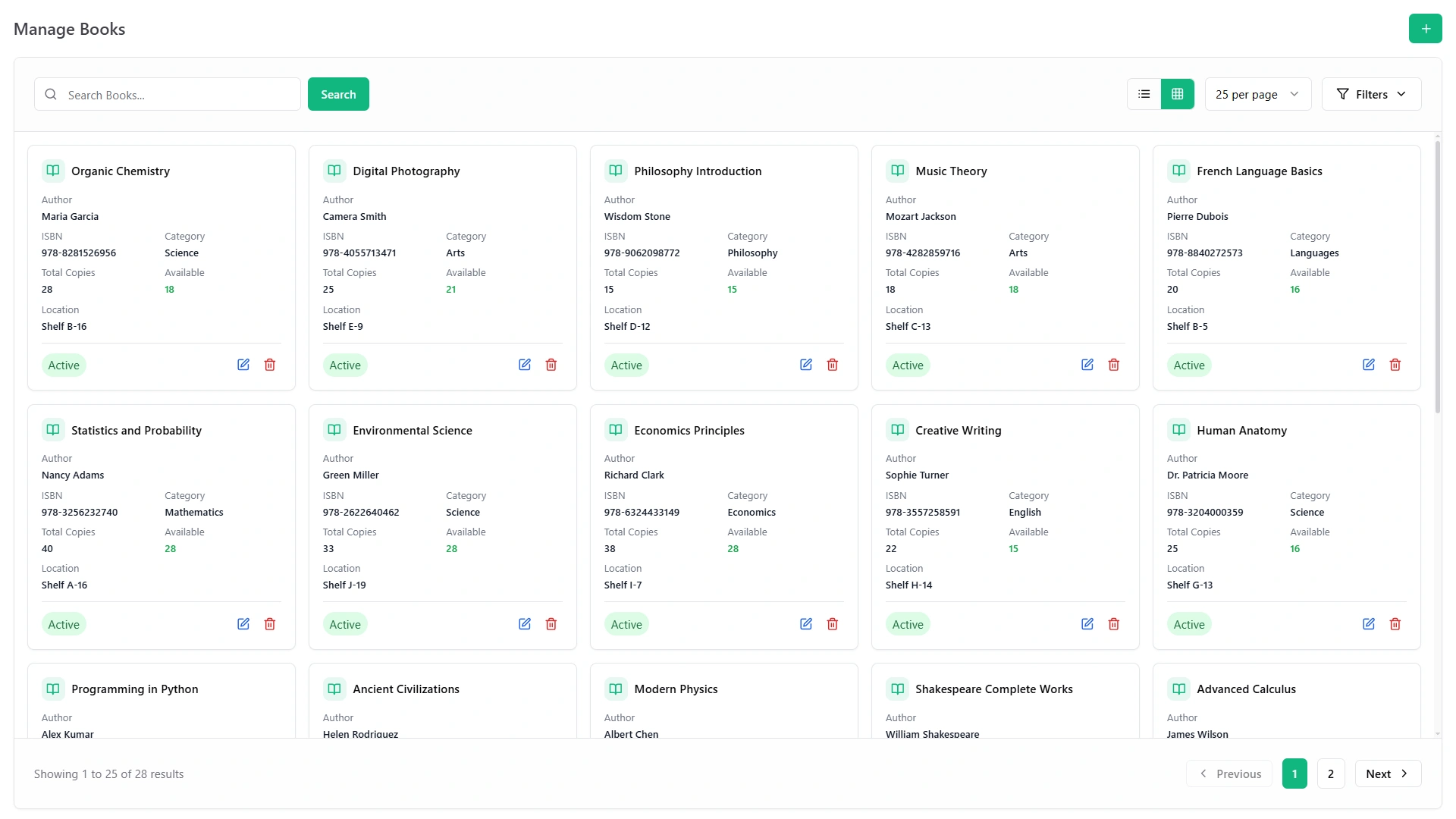Click location Shelf J-19
This screenshot has height=819, width=1456.
tap(344, 585)
